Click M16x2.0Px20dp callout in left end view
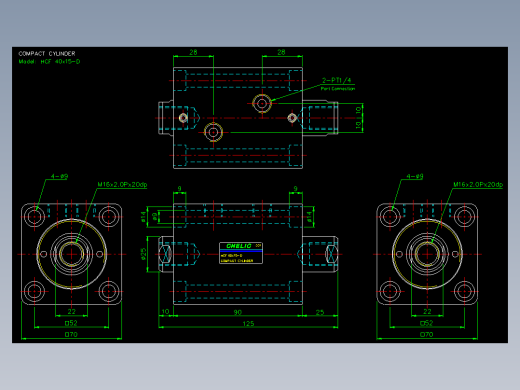The height and width of the screenshot is (390, 520). pyautogui.click(x=122, y=184)
